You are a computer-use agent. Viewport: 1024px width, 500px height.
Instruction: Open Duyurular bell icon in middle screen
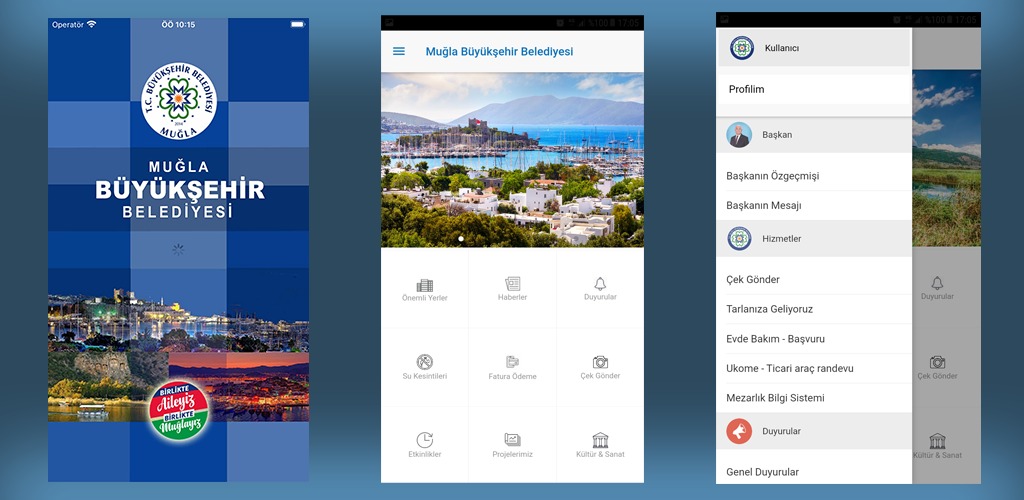coord(600,283)
